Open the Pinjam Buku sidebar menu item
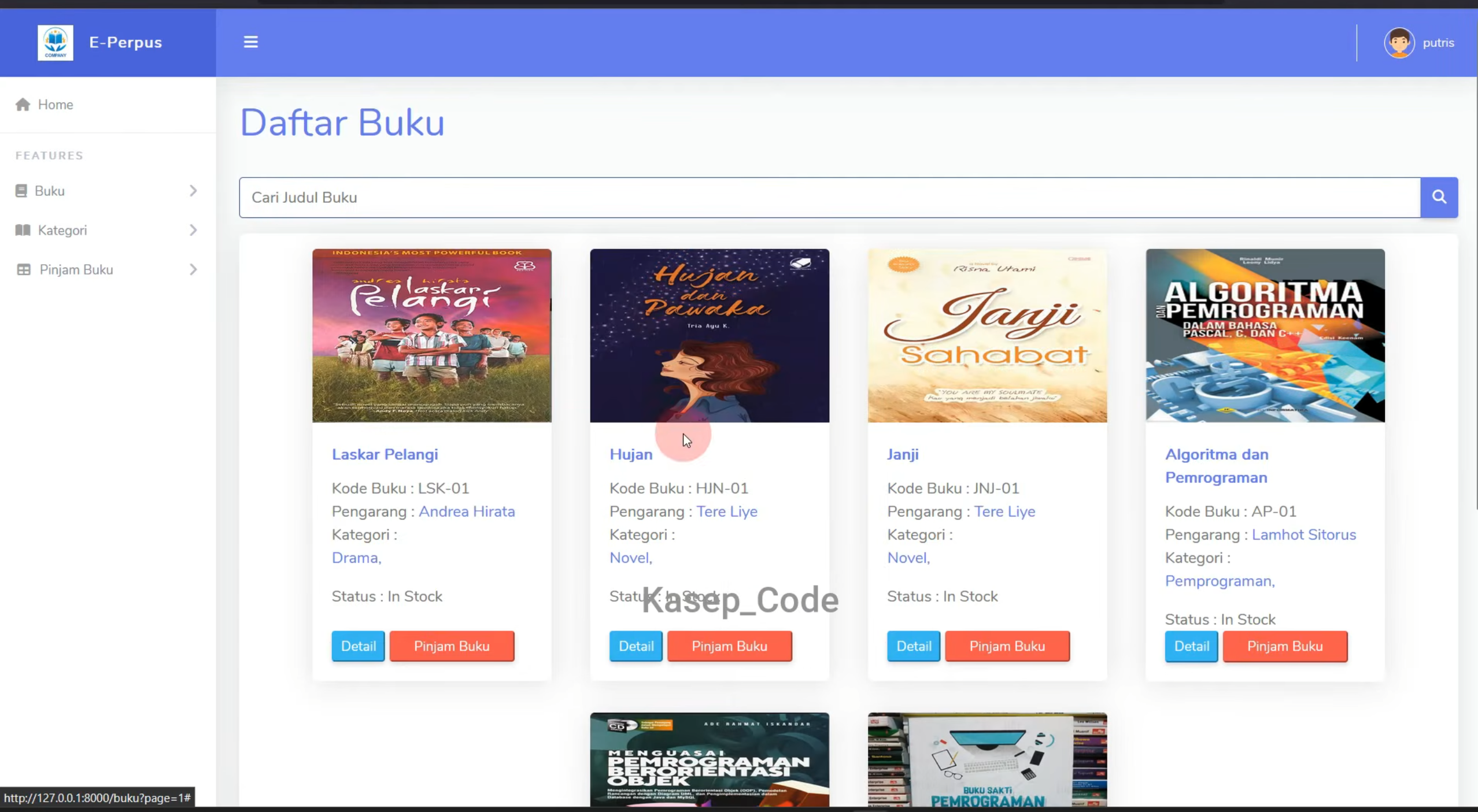The width and height of the screenshot is (1478, 812). point(108,269)
